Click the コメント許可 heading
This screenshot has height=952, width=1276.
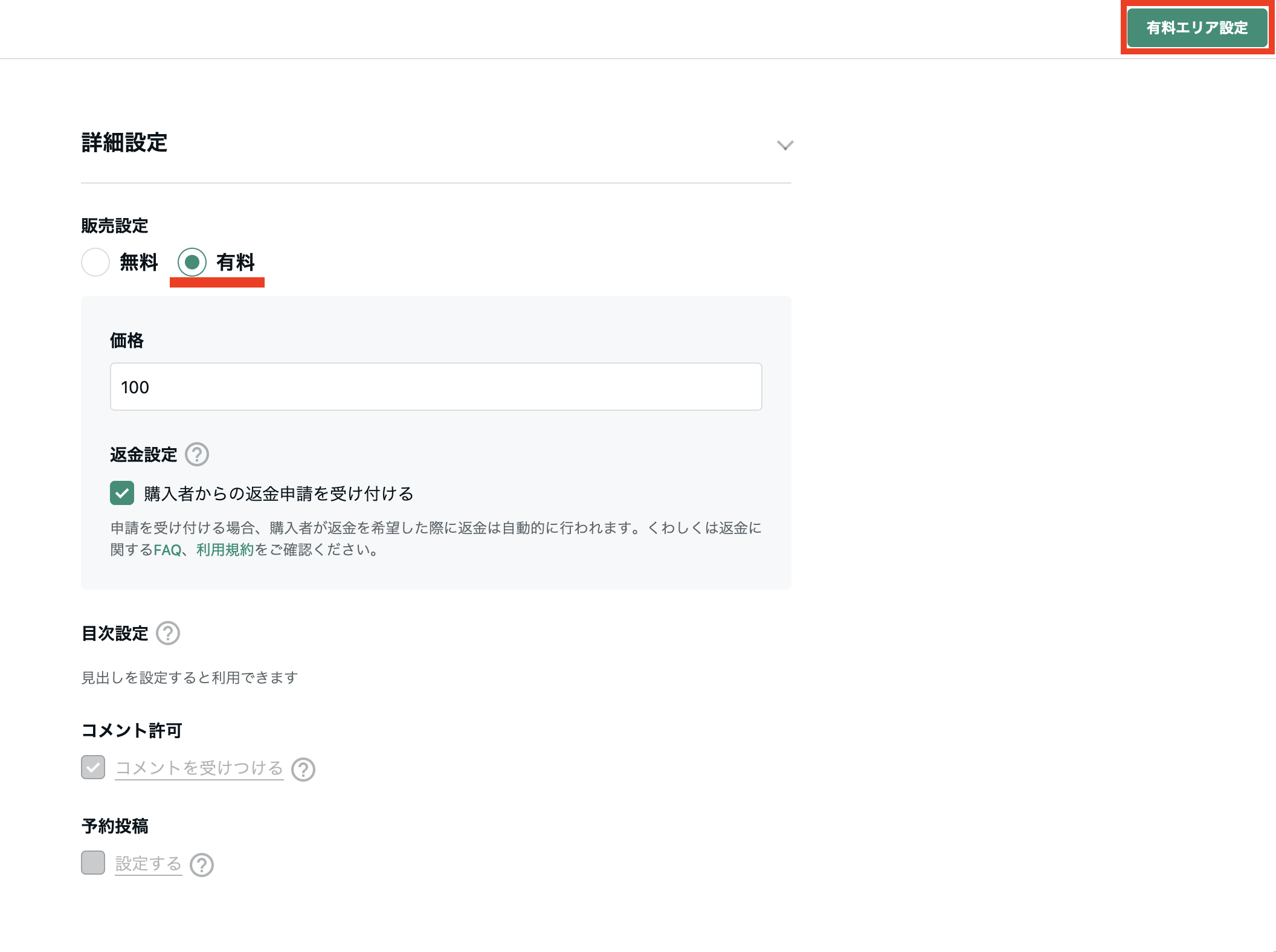[132, 730]
